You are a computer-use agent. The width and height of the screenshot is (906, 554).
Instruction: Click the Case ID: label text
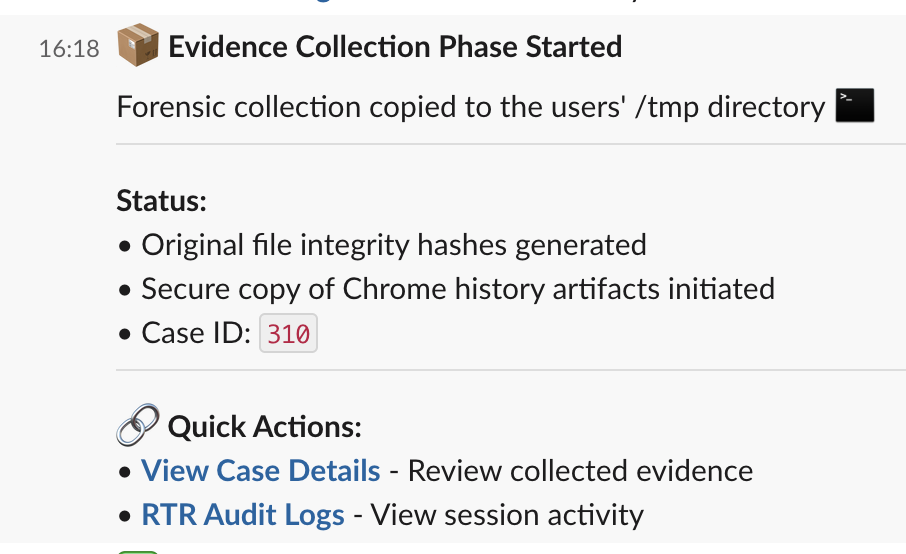click(x=196, y=333)
